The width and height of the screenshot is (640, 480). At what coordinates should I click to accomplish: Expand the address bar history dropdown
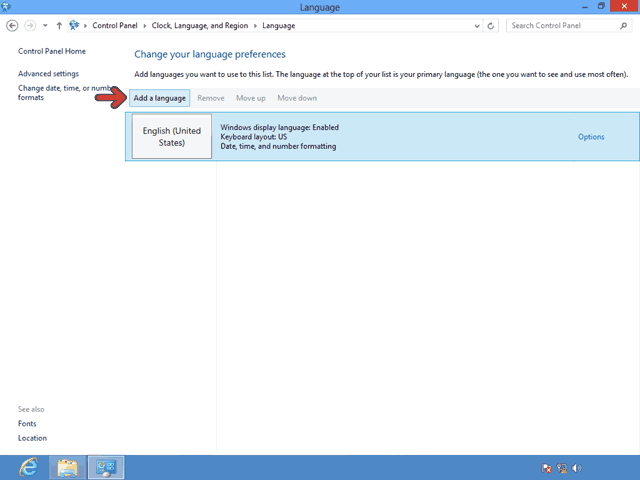coord(477,26)
